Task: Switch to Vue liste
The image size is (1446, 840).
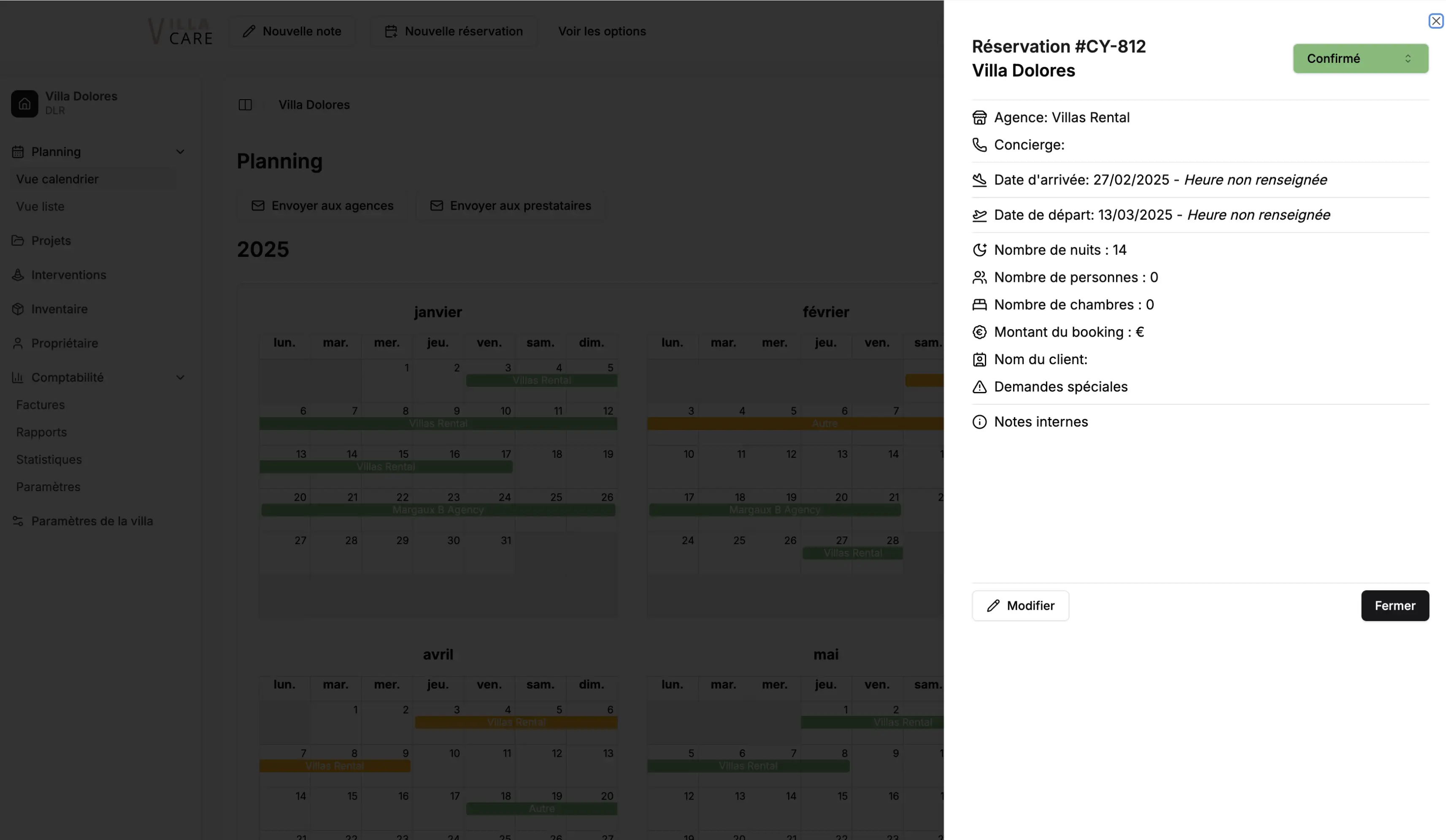Action: pos(40,207)
